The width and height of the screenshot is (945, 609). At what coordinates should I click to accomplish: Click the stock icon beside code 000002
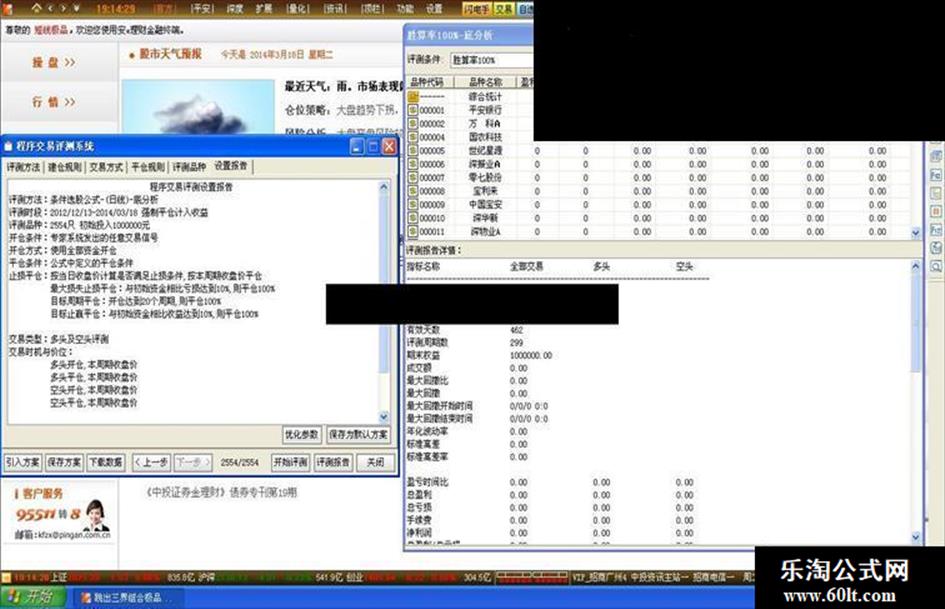[413, 123]
